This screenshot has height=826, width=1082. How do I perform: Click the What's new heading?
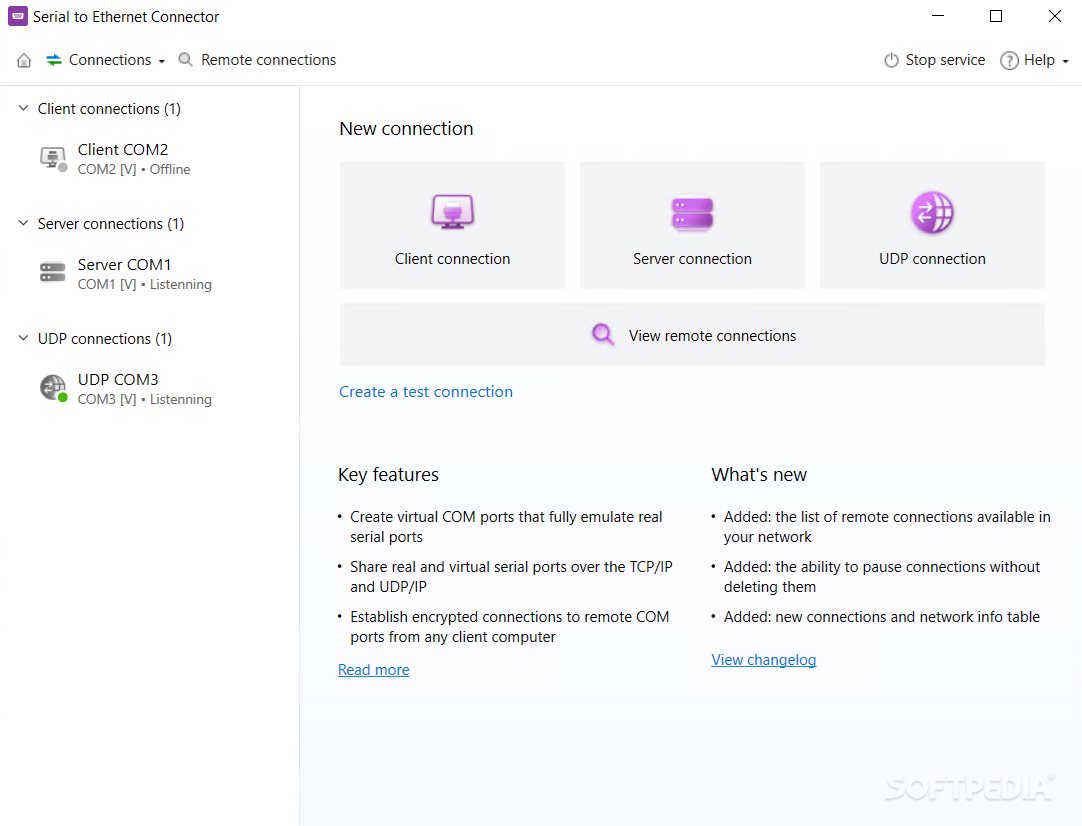pyautogui.click(x=759, y=475)
